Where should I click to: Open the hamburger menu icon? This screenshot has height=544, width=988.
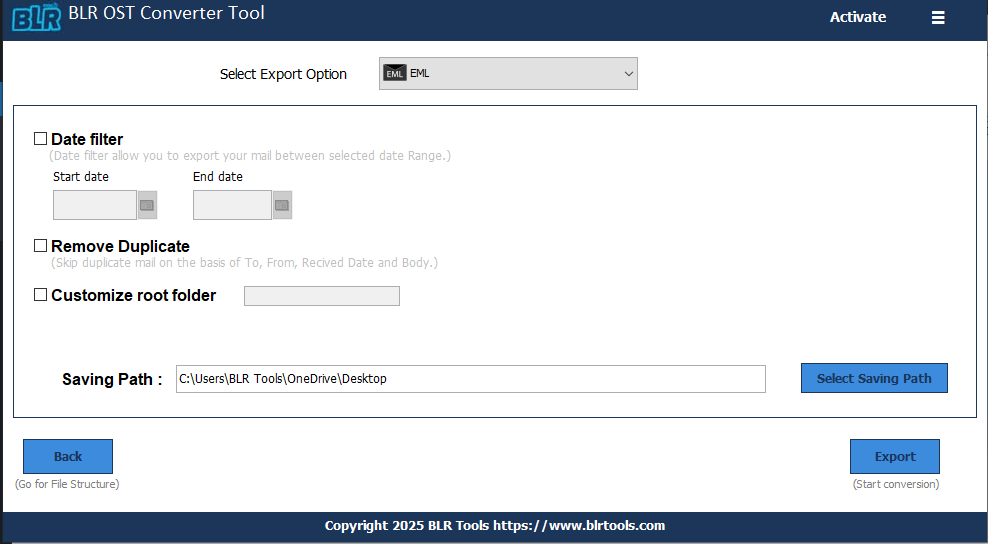pos(938,18)
